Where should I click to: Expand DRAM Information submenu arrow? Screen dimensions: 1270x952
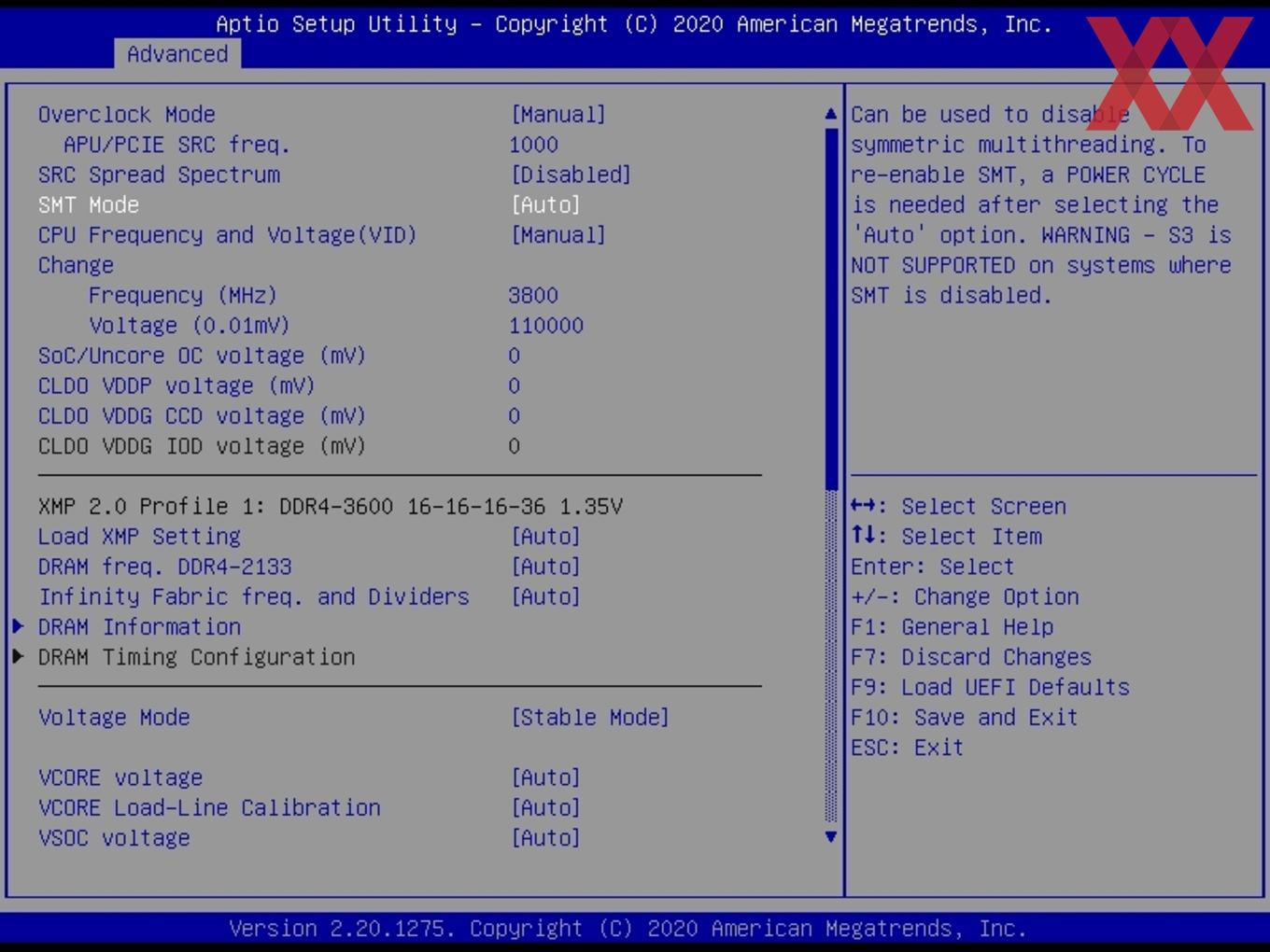click(x=18, y=626)
